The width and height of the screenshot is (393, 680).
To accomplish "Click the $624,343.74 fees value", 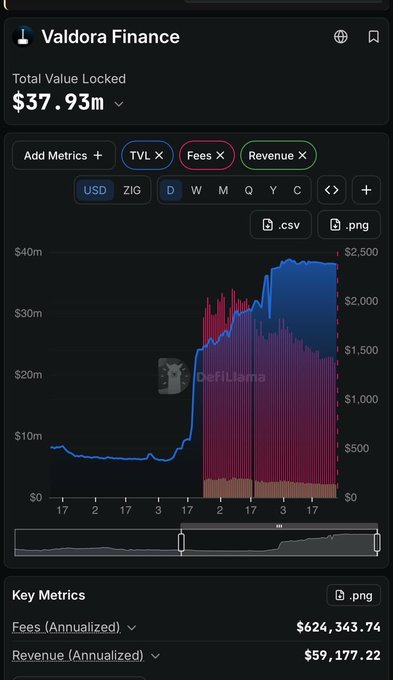I will (339, 627).
